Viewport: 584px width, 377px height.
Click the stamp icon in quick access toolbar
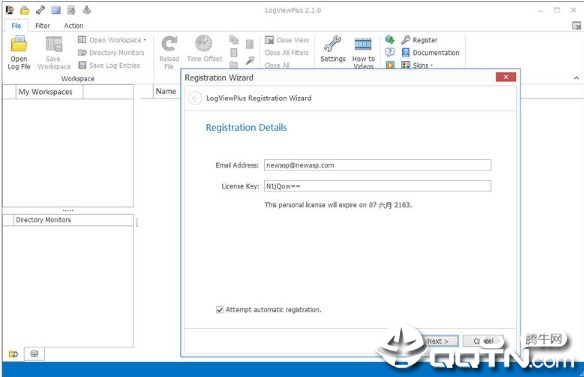point(86,10)
